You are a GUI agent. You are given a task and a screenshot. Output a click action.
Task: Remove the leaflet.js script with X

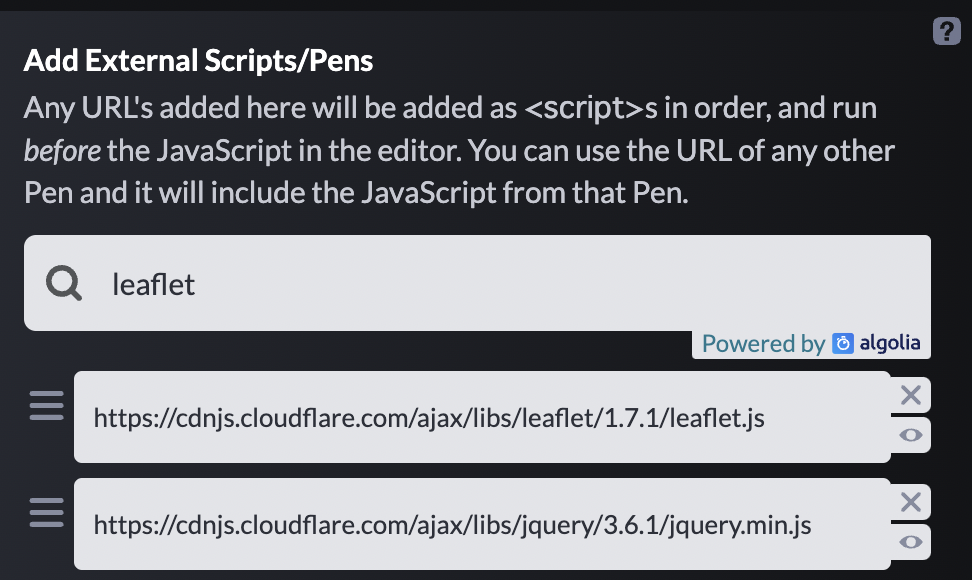[x=910, y=395]
